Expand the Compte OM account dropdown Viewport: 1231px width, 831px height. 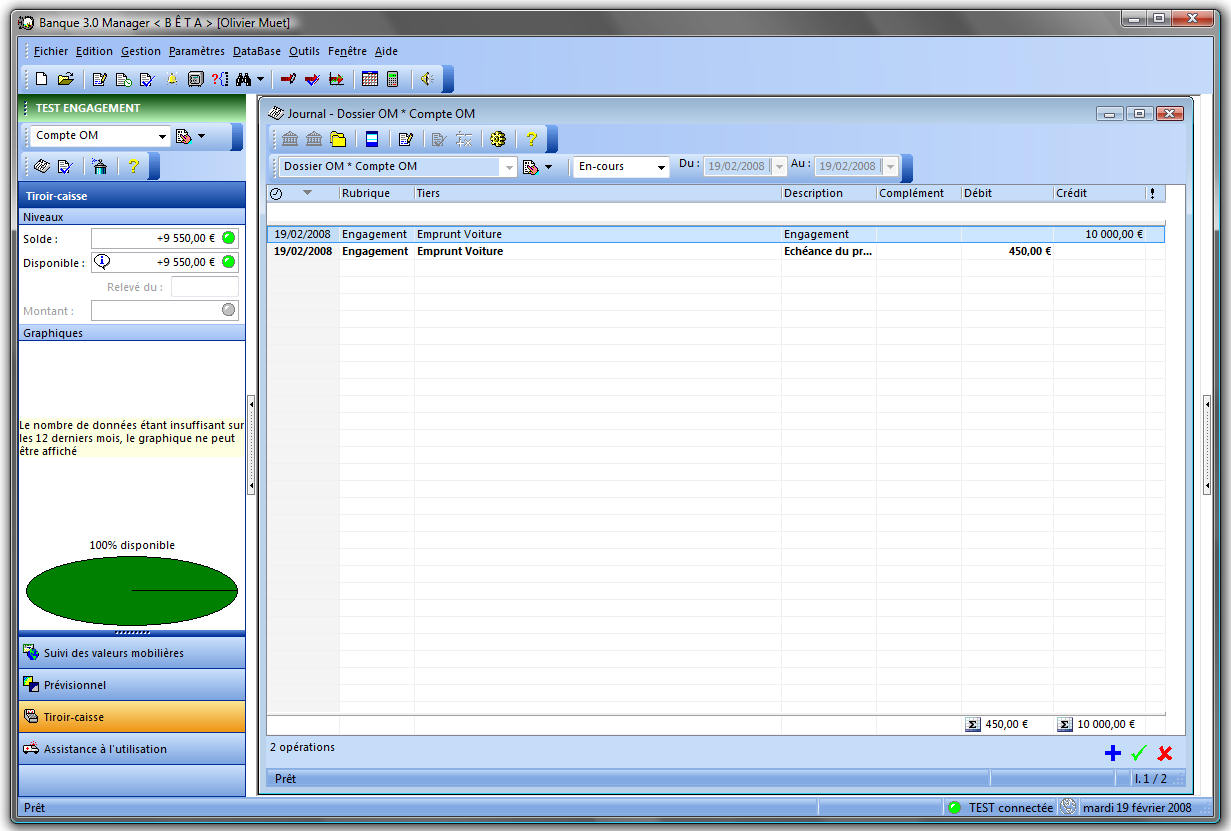coord(163,136)
